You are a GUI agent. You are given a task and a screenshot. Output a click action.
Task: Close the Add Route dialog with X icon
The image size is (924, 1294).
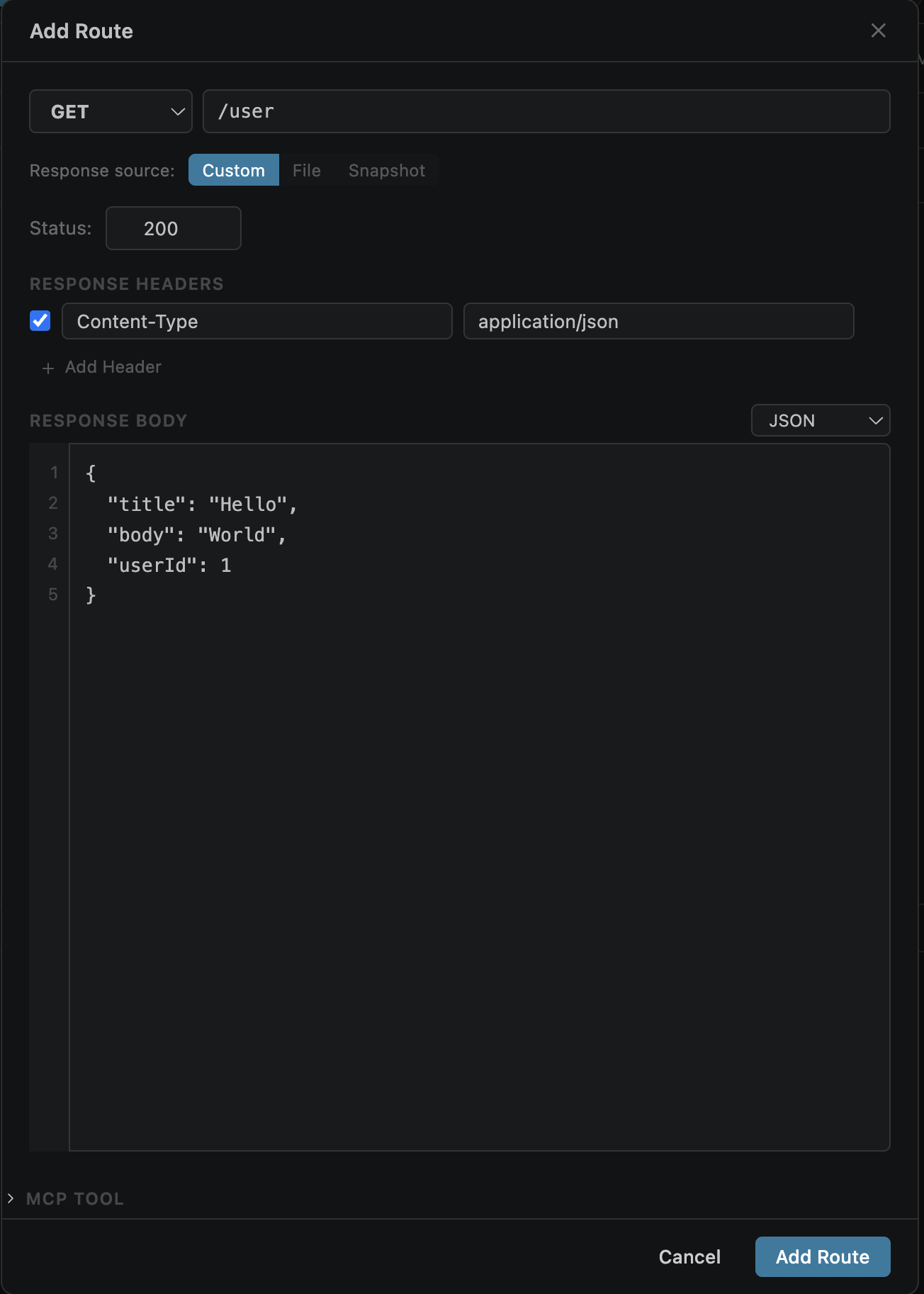pos(878,30)
